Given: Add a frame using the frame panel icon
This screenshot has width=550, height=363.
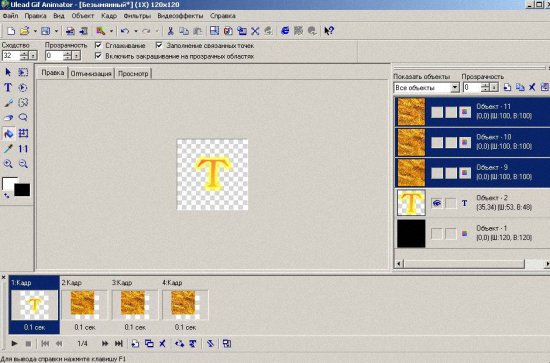Looking at the screenshot, I should click(135, 343).
